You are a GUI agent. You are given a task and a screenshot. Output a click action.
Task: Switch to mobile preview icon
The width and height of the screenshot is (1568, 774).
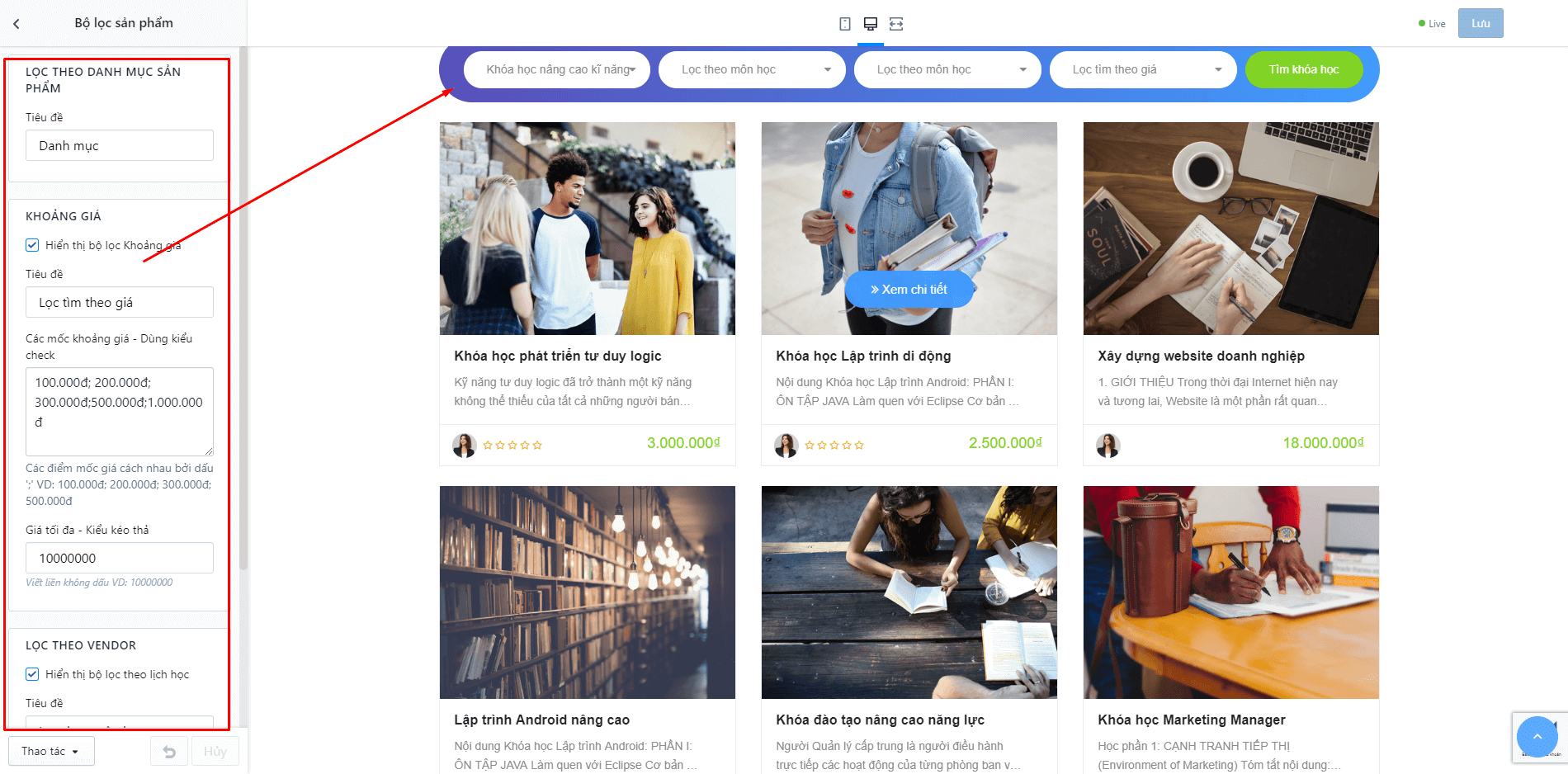pyautogui.click(x=845, y=24)
